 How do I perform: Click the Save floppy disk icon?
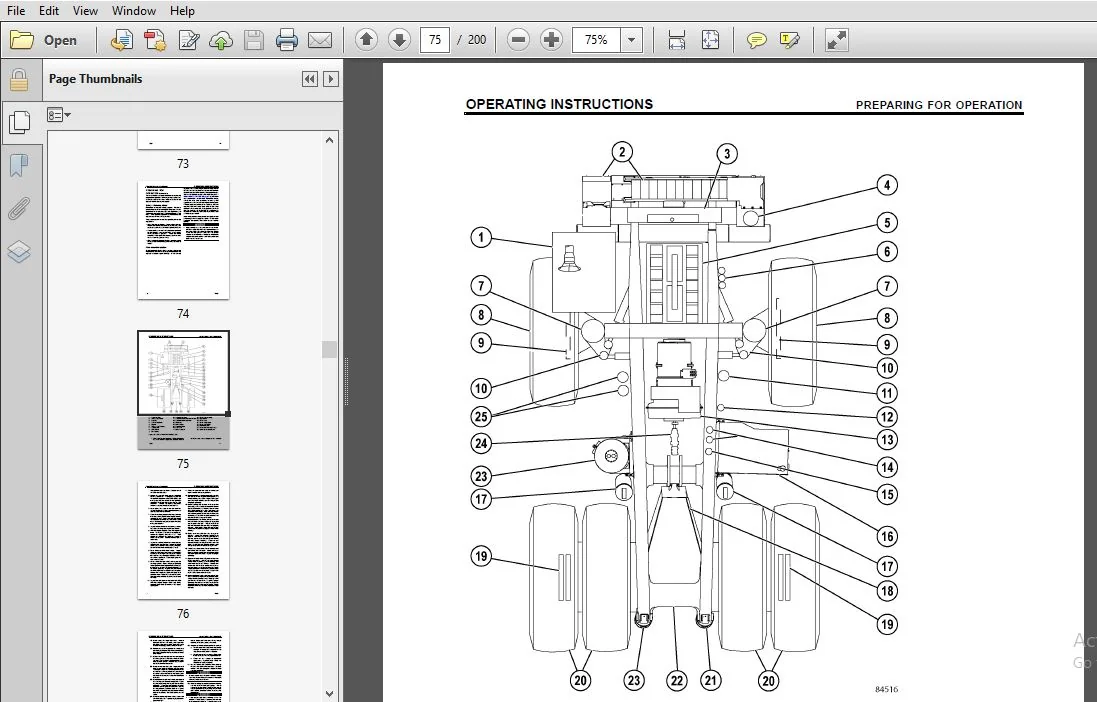point(253,40)
